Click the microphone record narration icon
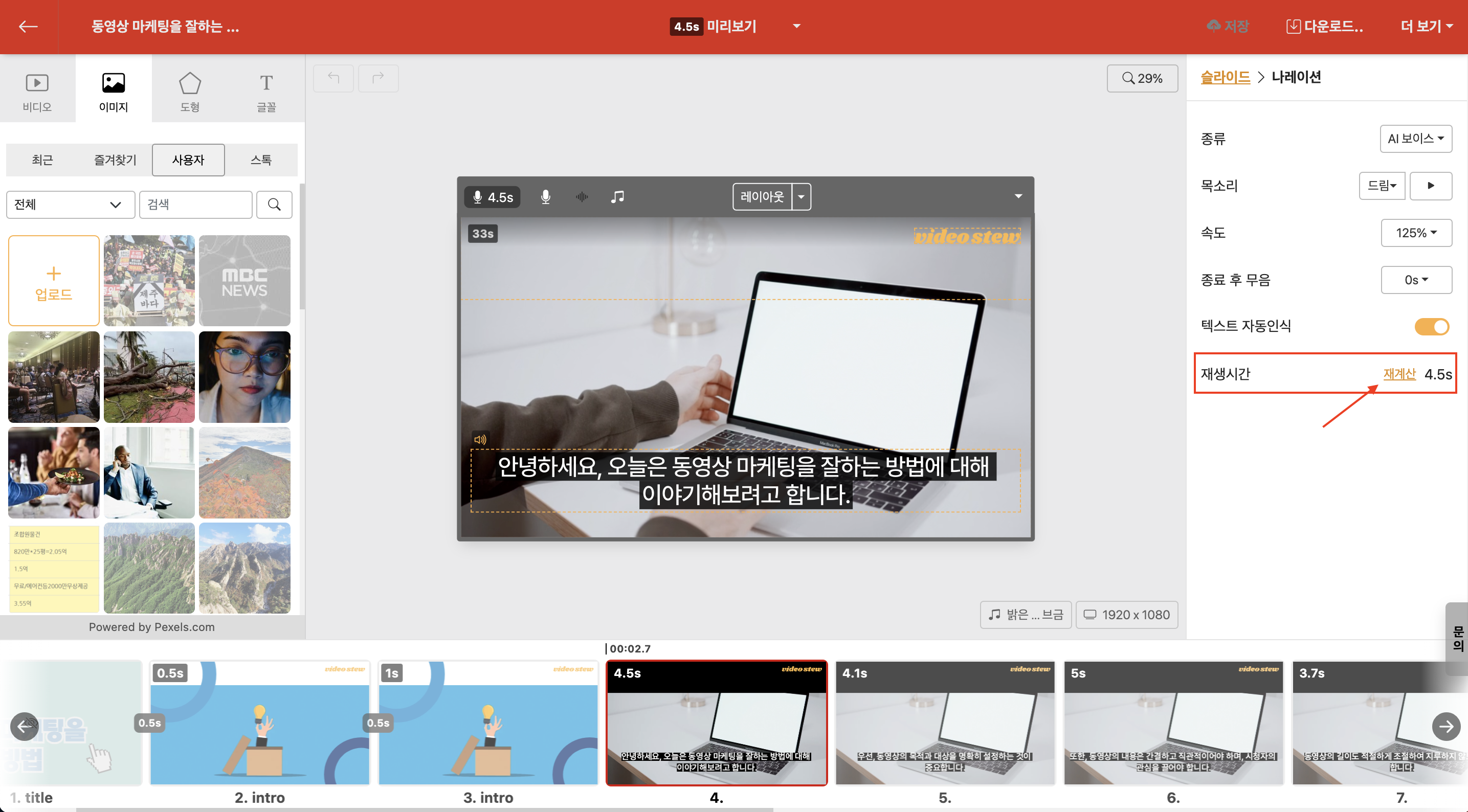The height and width of the screenshot is (812, 1468). 545,197
